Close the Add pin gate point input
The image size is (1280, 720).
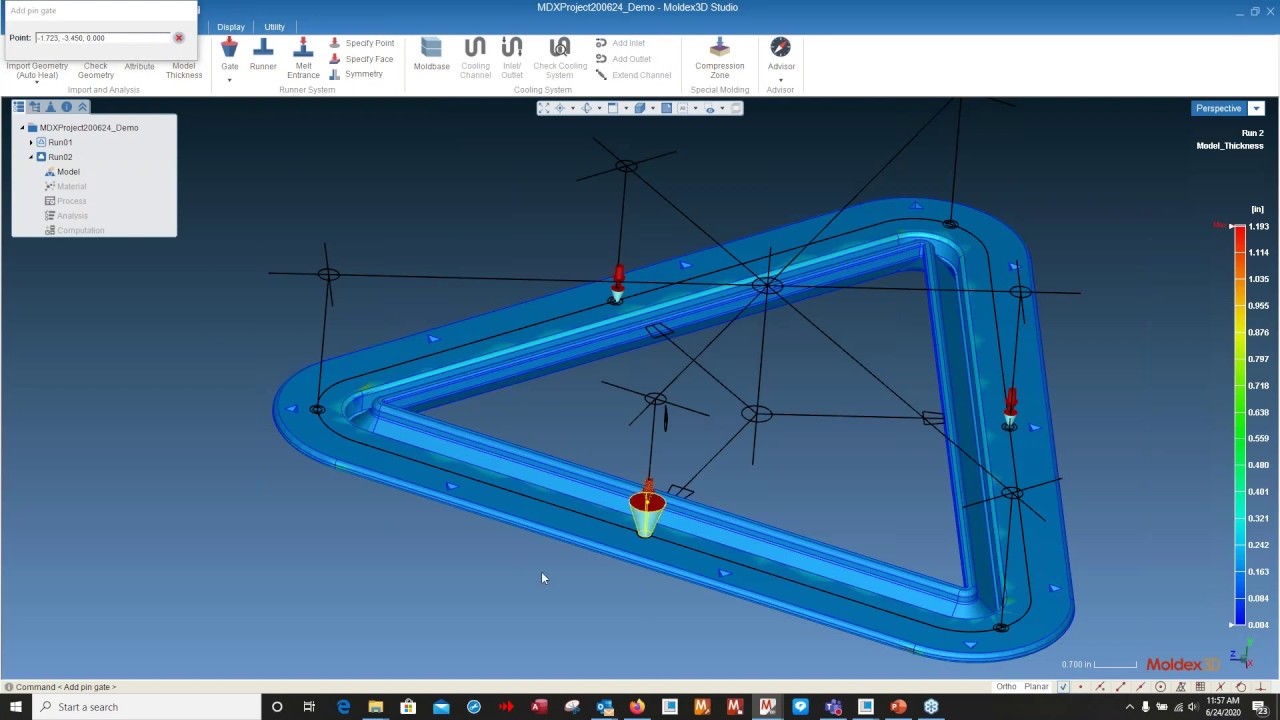[x=179, y=38]
